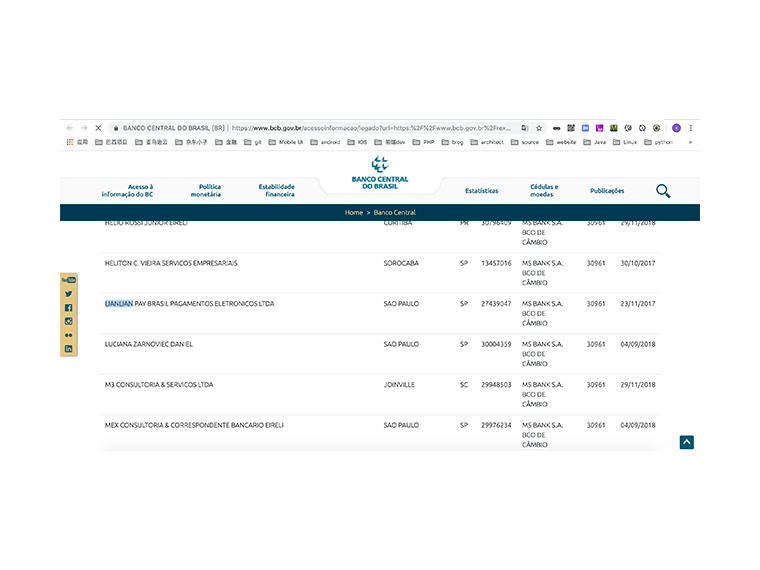Click the Banco Central do Brasil logo
This screenshot has width=760, height=570.
(380, 173)
